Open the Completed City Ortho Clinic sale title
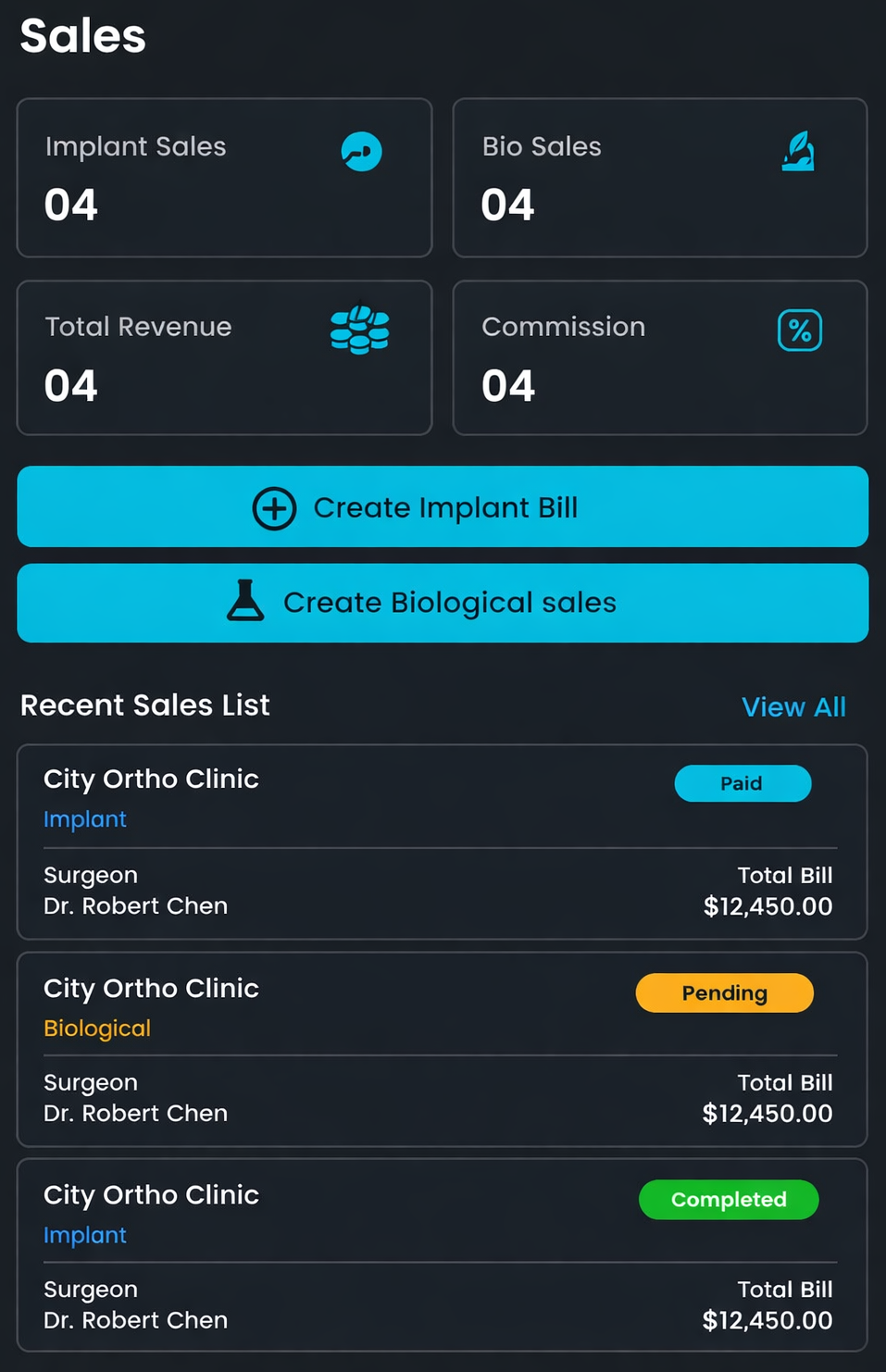The height and width of the screenshot is (1372, 886). 151,1195
